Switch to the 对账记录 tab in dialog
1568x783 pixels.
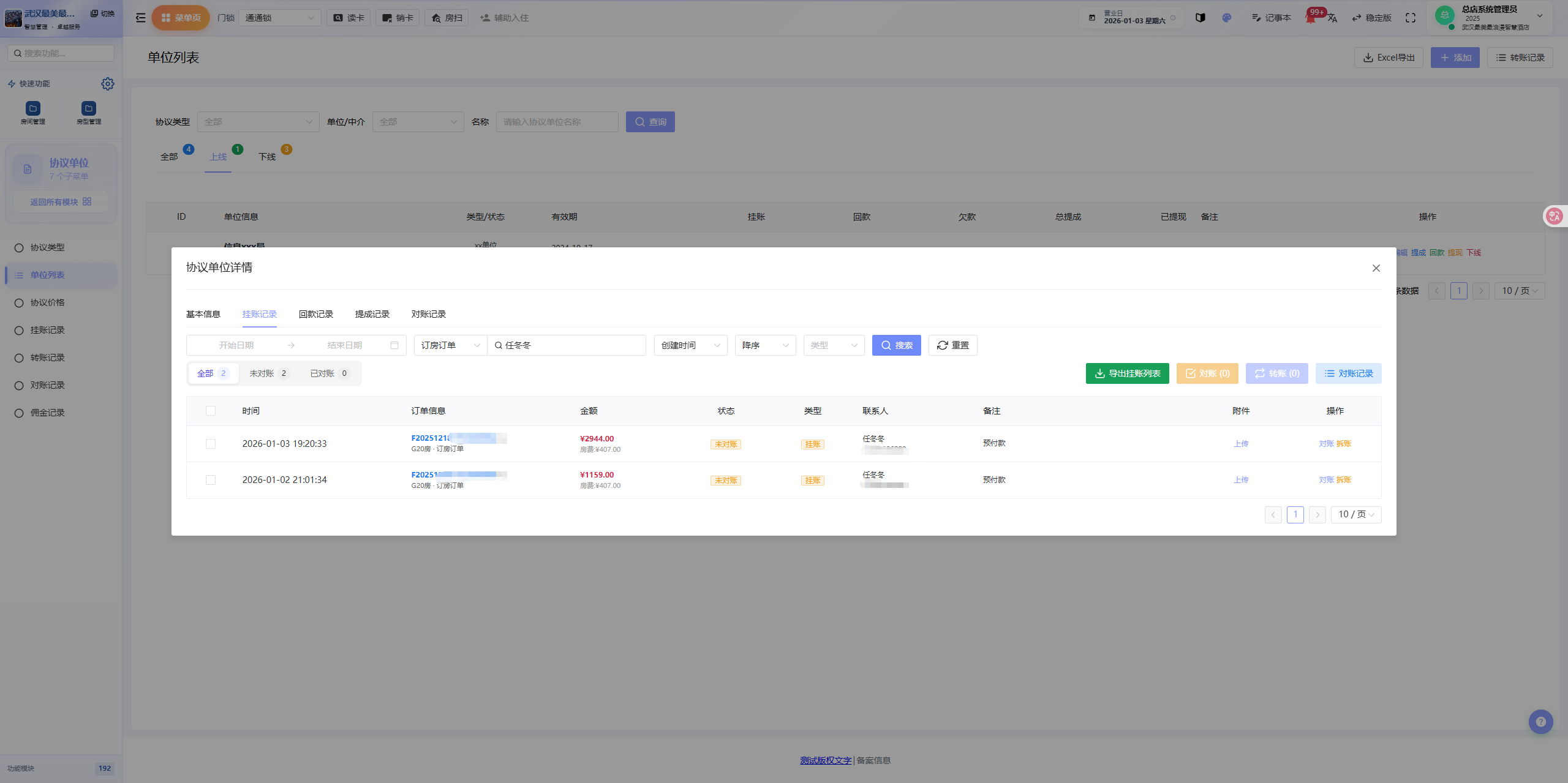point(428,314)
